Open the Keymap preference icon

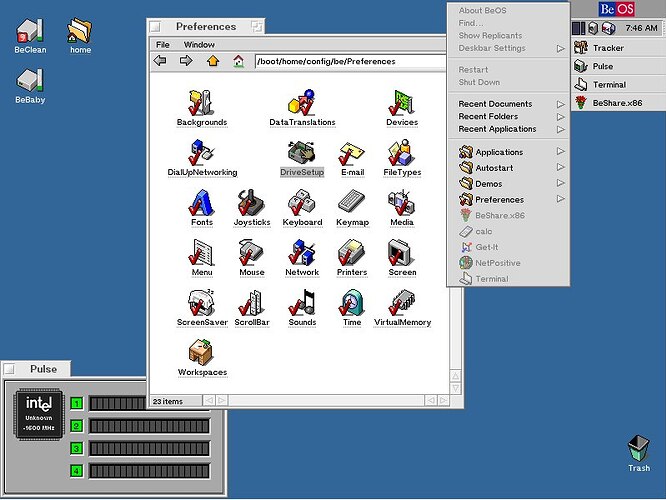[x=352, y=201]
